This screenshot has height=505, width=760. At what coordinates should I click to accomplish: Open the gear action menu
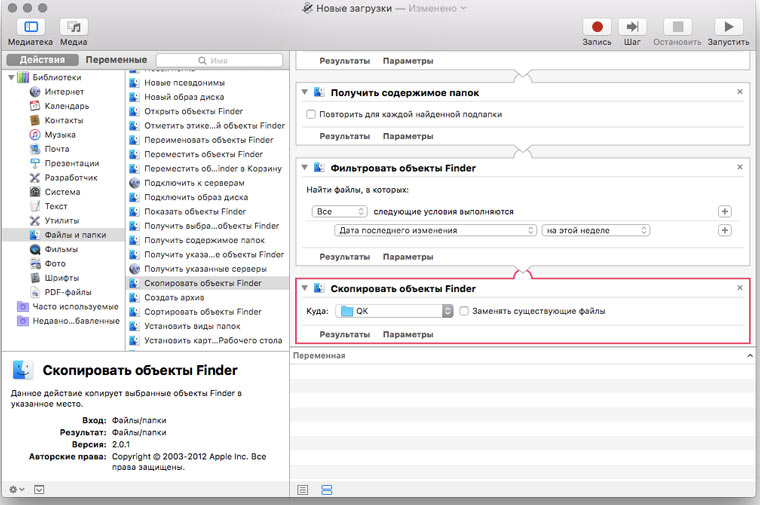(x=16, y=489)
